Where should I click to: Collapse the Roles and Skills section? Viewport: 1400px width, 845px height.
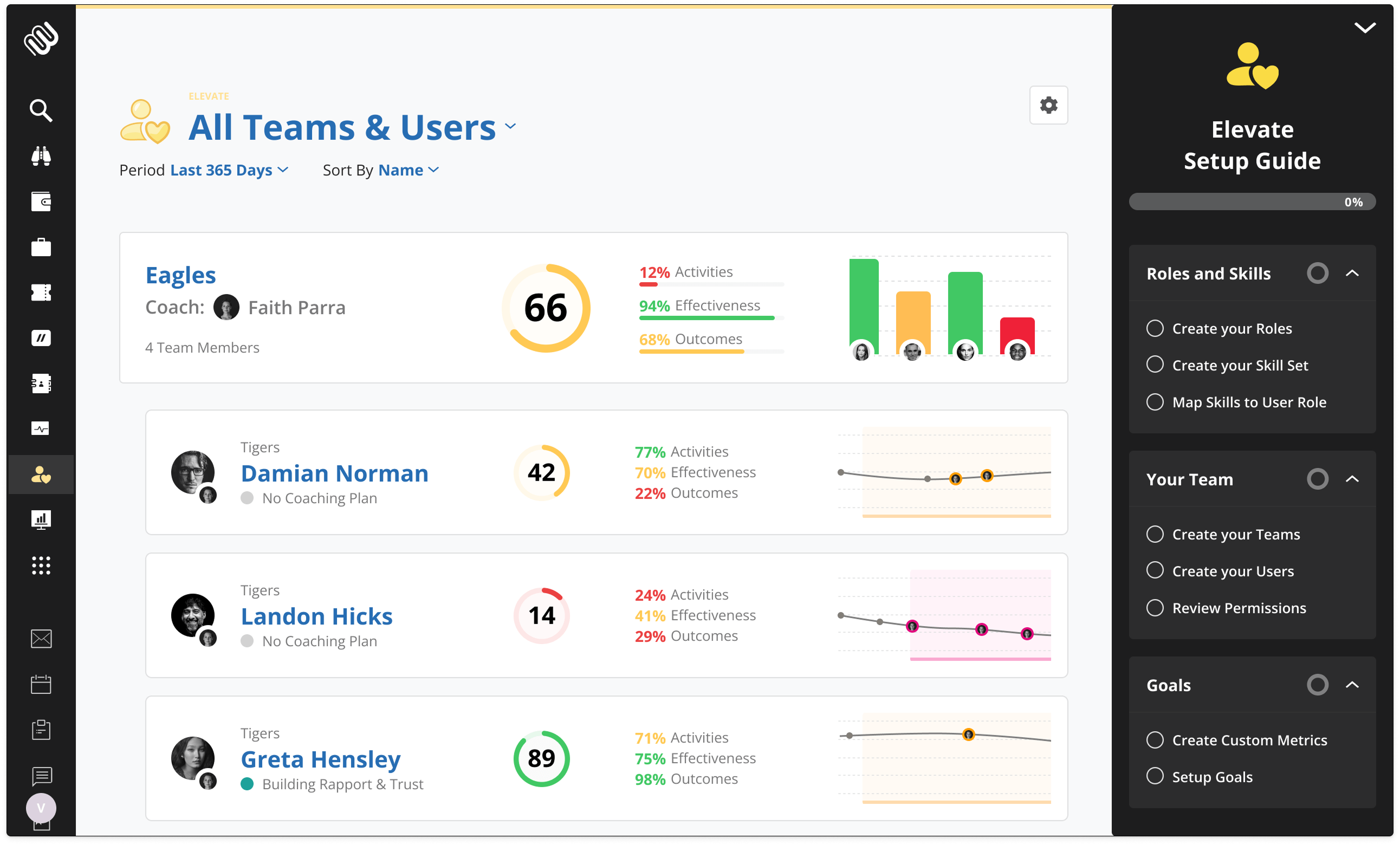[1352, 273]
